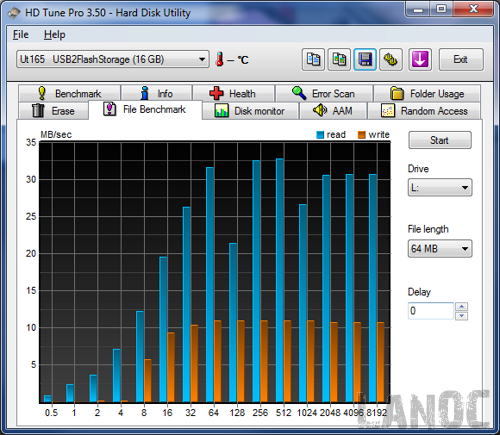The width and height of the screenshot is (500, 435).
Task: Switch to the Random Access tab
Action: [x=424, y=111]
